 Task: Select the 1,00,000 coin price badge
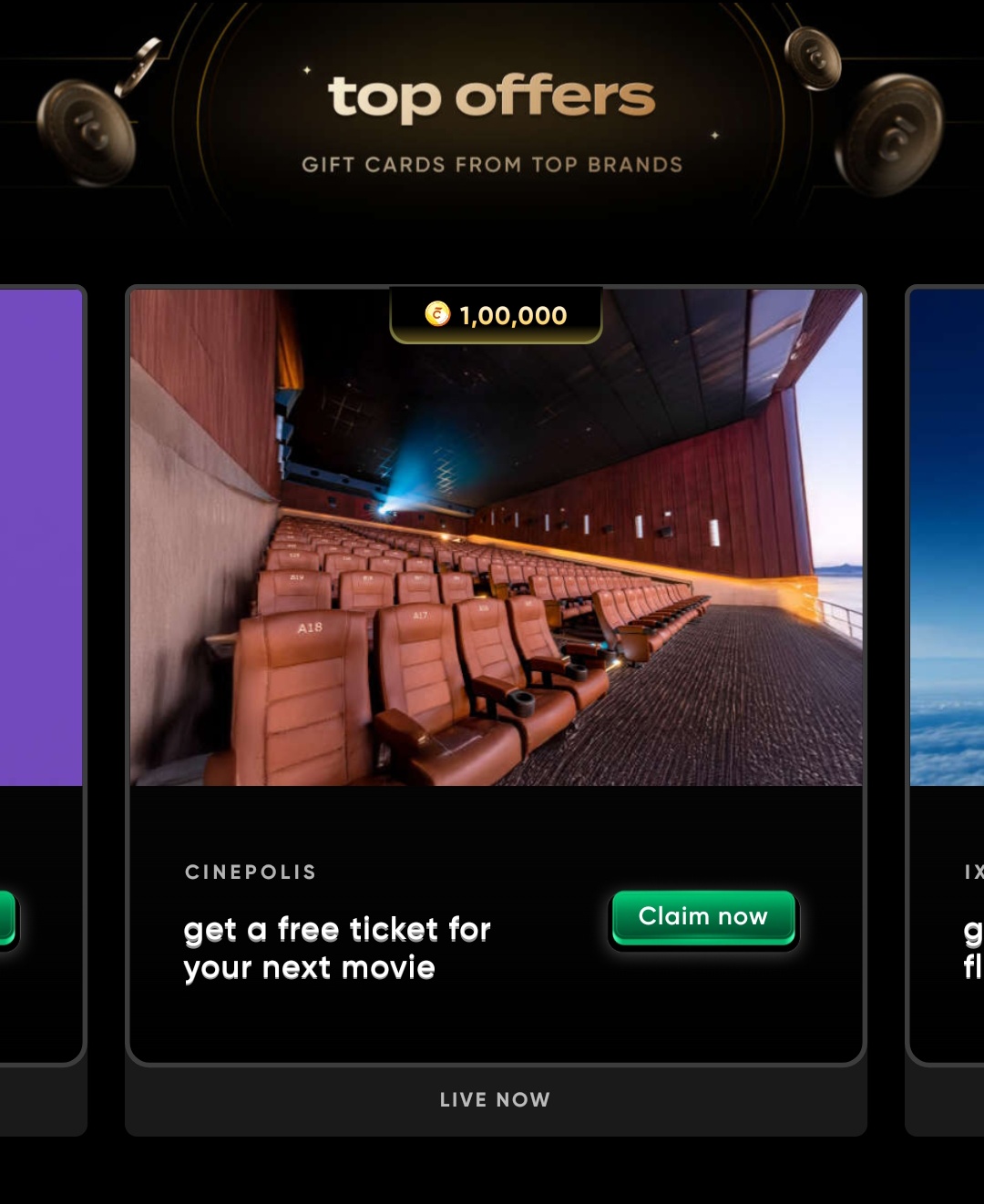(x=496, y=315)
